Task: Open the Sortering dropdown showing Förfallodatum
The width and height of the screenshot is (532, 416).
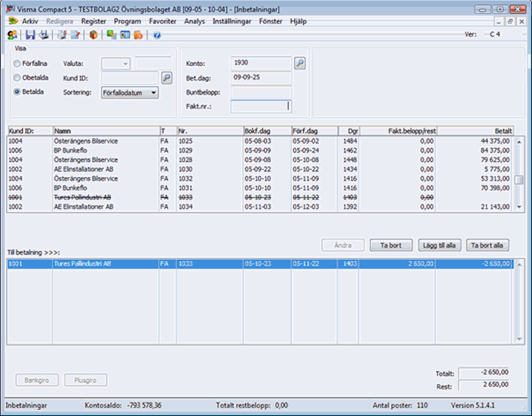Action: 130,93
